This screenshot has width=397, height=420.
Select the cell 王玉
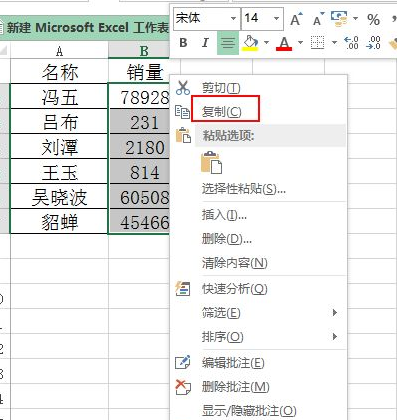coord(59,171)
